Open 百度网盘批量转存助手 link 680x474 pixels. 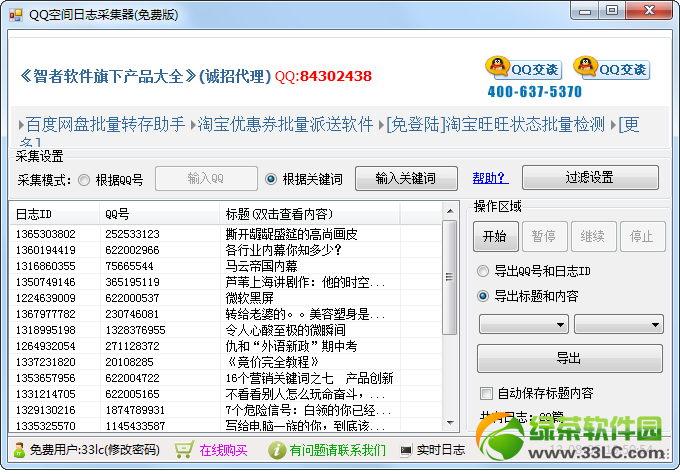pyautogui.click(x=105, y=124)
